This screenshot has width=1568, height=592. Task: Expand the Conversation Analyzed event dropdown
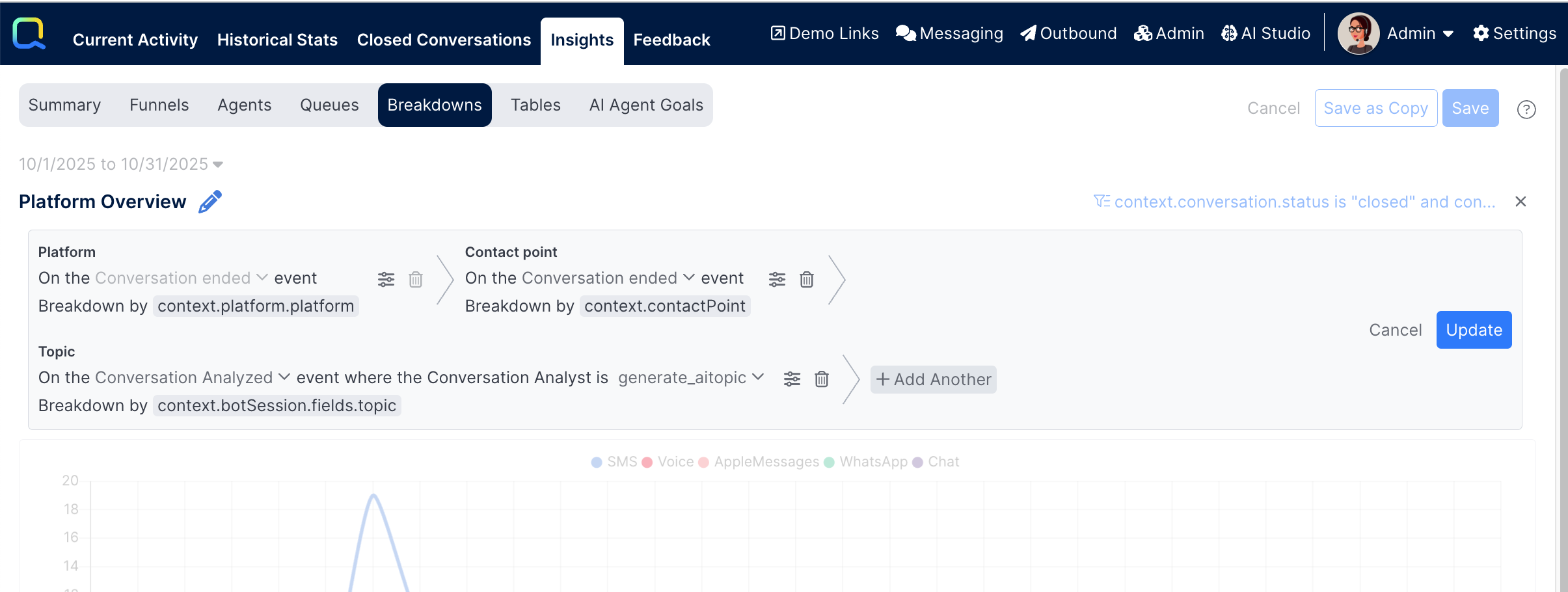coord(193,377)
